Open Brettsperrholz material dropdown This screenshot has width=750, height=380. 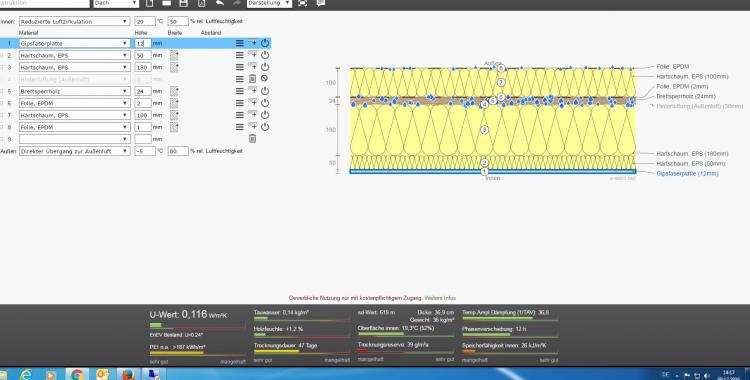pos(74,91)
